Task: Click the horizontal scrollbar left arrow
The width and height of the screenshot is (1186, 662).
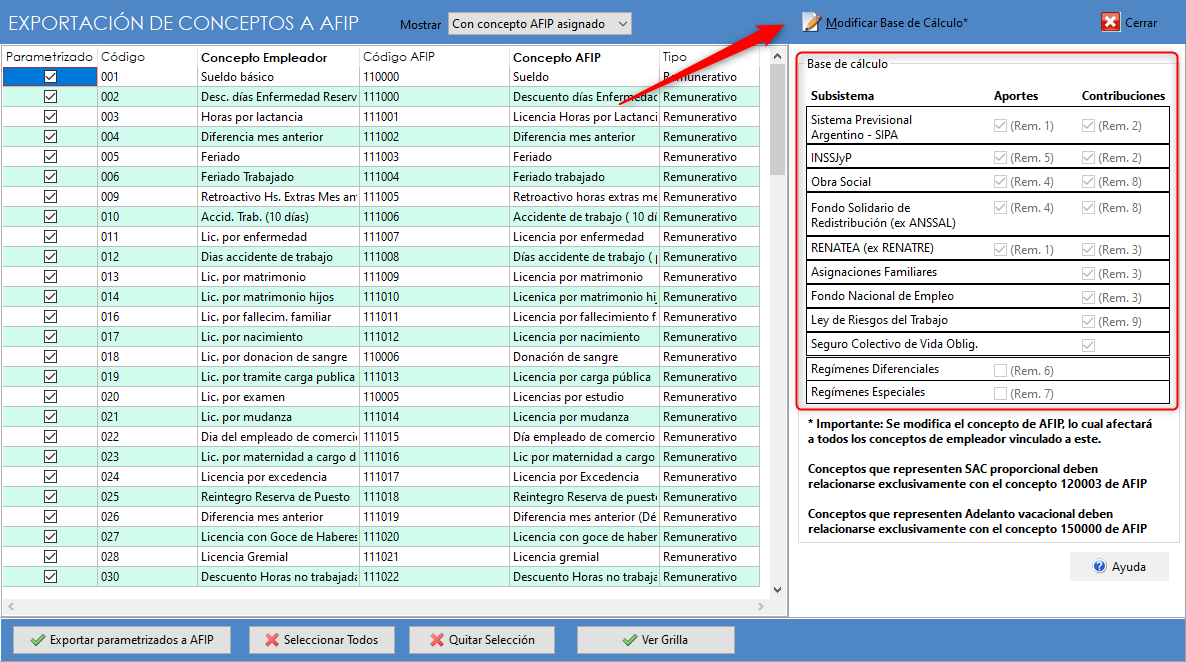Action: pos(11,606)
